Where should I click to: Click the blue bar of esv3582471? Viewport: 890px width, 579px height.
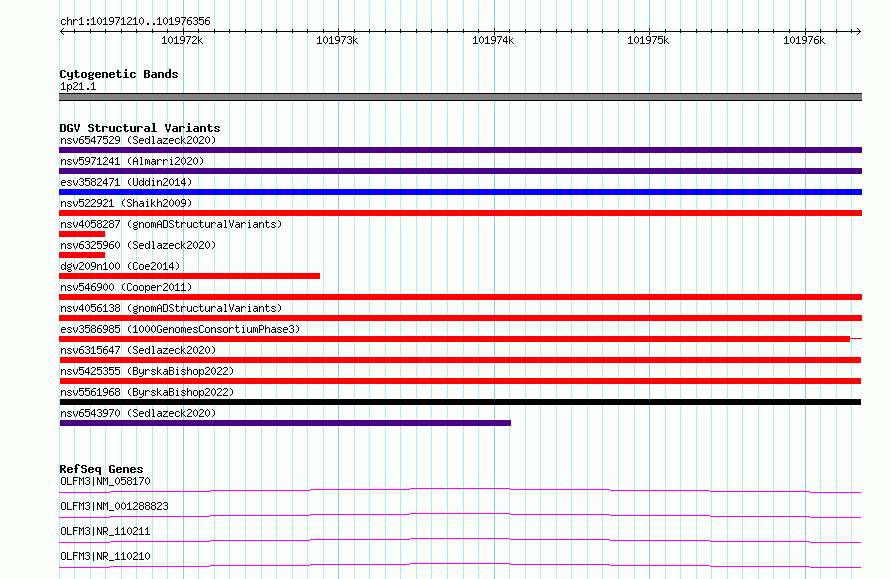(460, 192)
